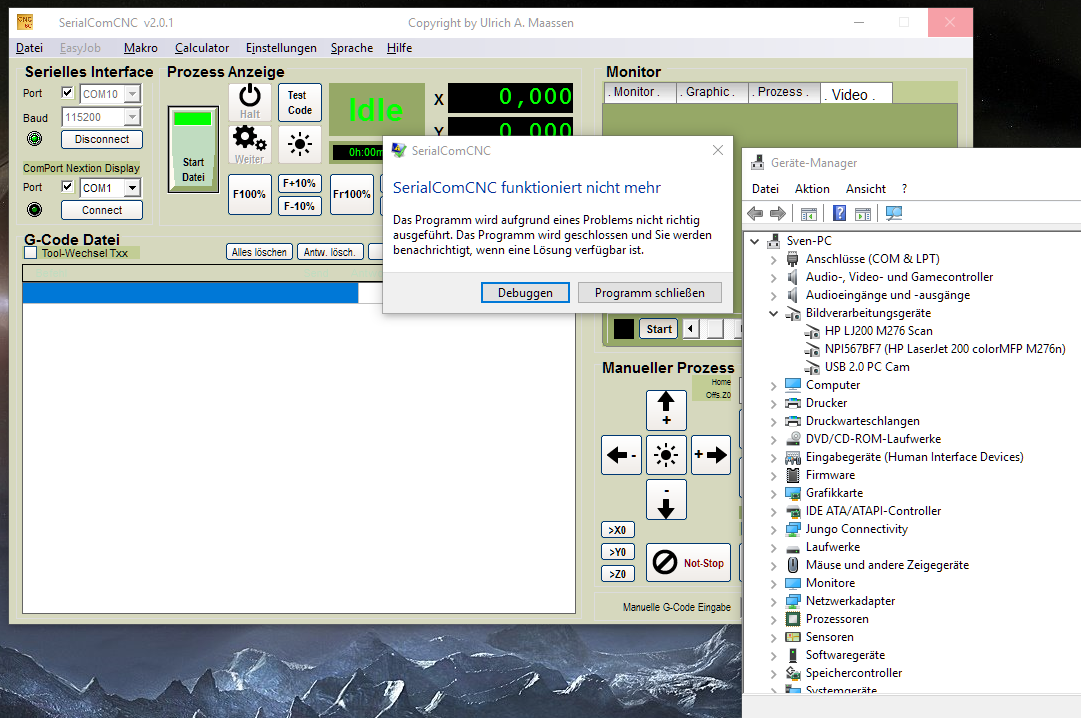Open the COM10 port dropdown
The height and width of the screenshot is (718, 1081).
tap(132, 94)
